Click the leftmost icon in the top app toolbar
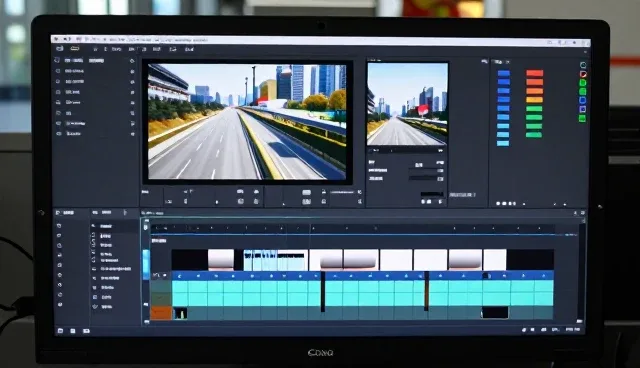Screen dimensions: 640x368 (60, 49)
